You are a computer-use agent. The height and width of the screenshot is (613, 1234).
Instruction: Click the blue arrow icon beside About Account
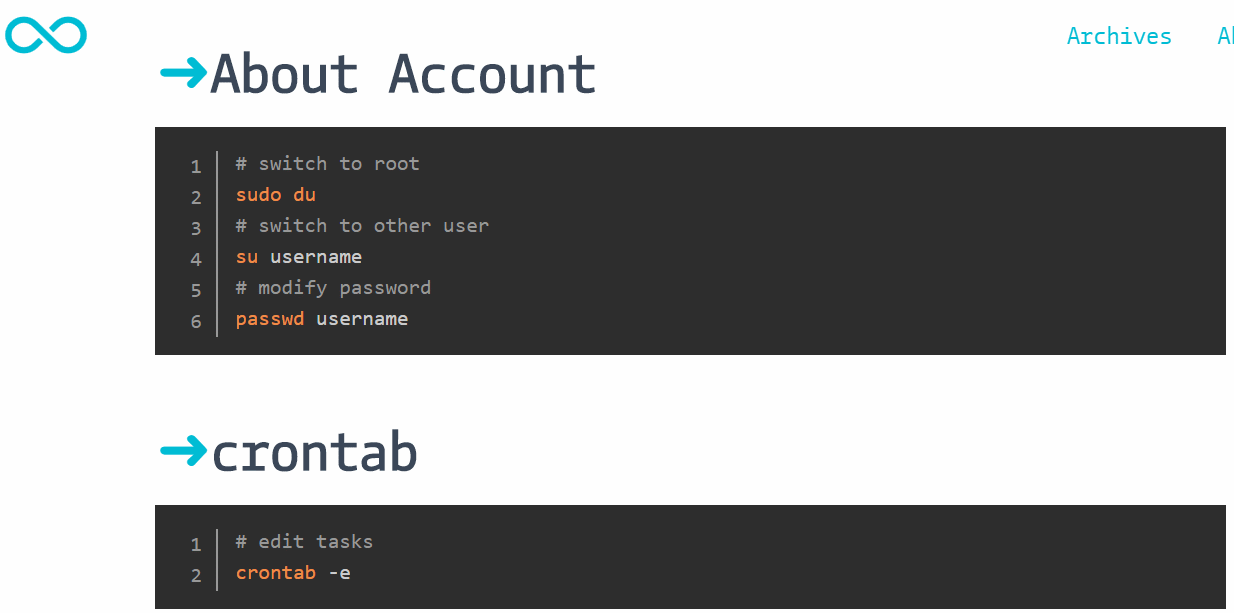(181, 73)
